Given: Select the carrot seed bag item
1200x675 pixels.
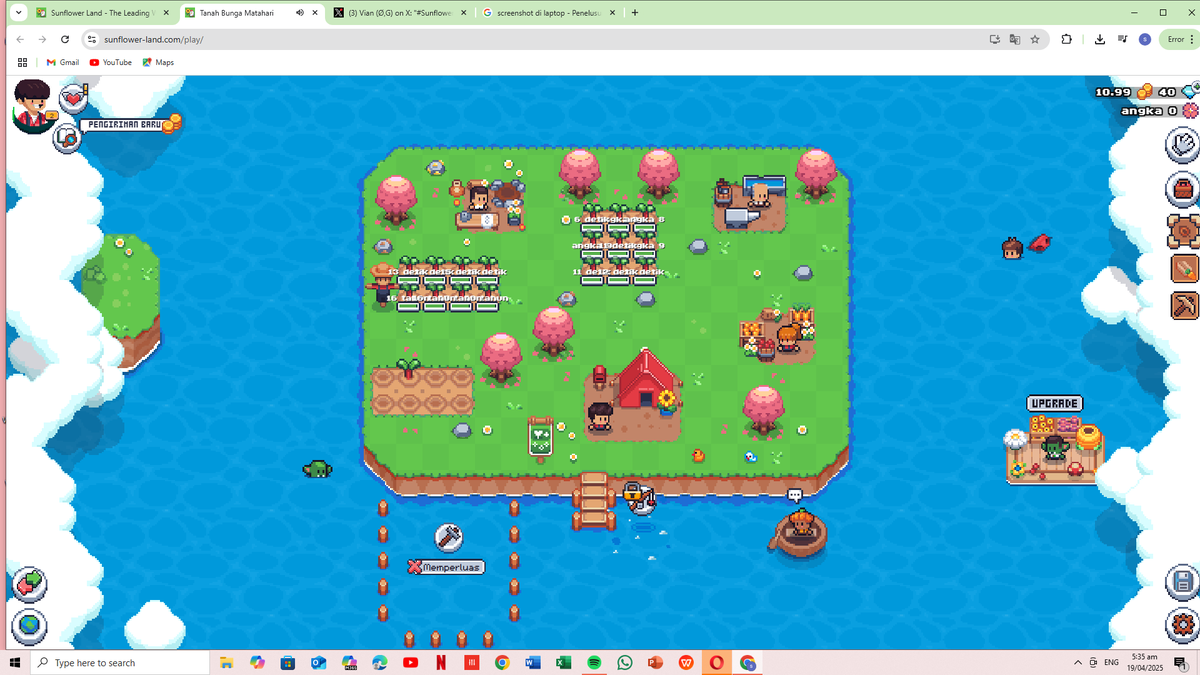Looking at the screenshot, I should click(x=1185, y=268).
